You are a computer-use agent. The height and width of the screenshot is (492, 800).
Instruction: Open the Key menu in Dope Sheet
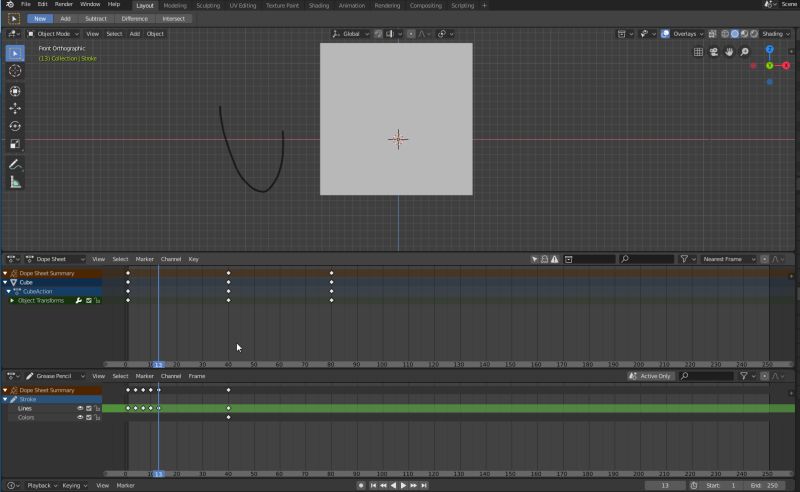coord(193,259)
